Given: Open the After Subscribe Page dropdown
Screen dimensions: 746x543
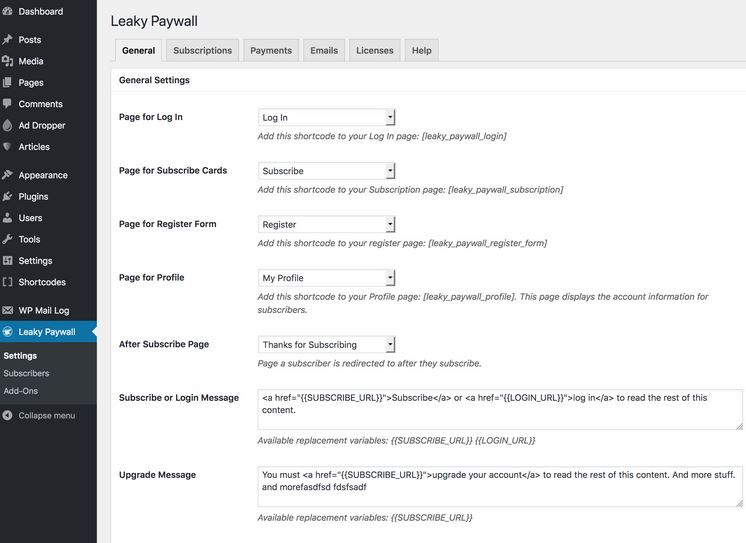Looking at the screenshot, I should (x=326, y=345).
